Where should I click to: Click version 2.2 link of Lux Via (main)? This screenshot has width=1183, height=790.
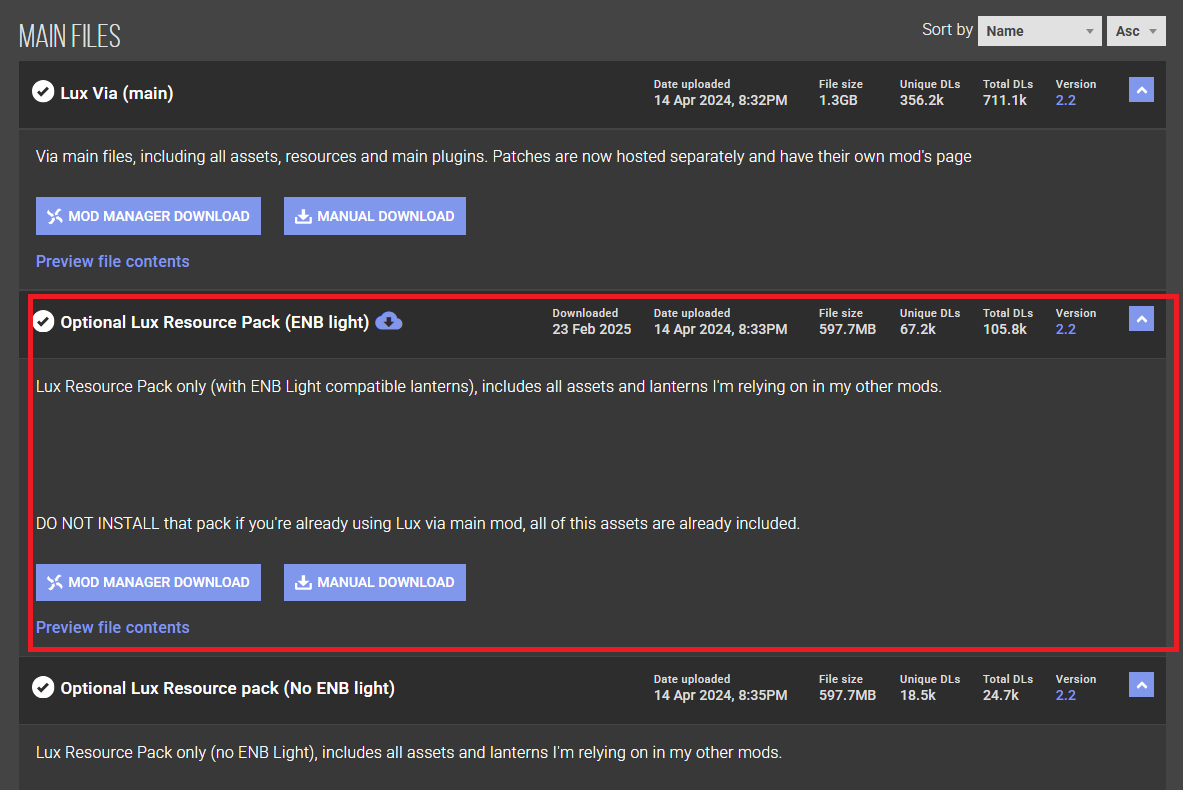click(x=1065, y=100)
